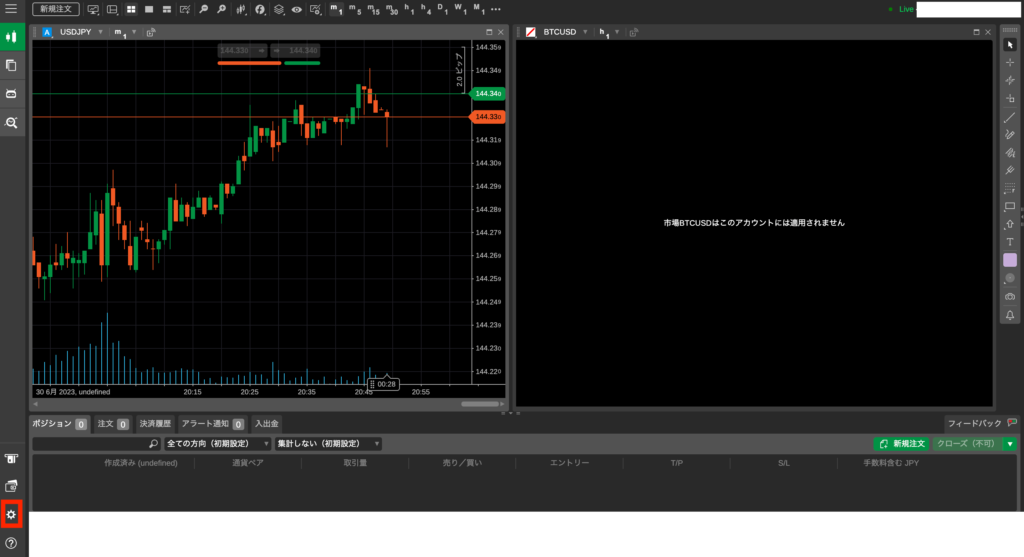Open the settings gear in left sidebar
Image resolution: width=1024 pixels, height=557 pixels.
12,514
